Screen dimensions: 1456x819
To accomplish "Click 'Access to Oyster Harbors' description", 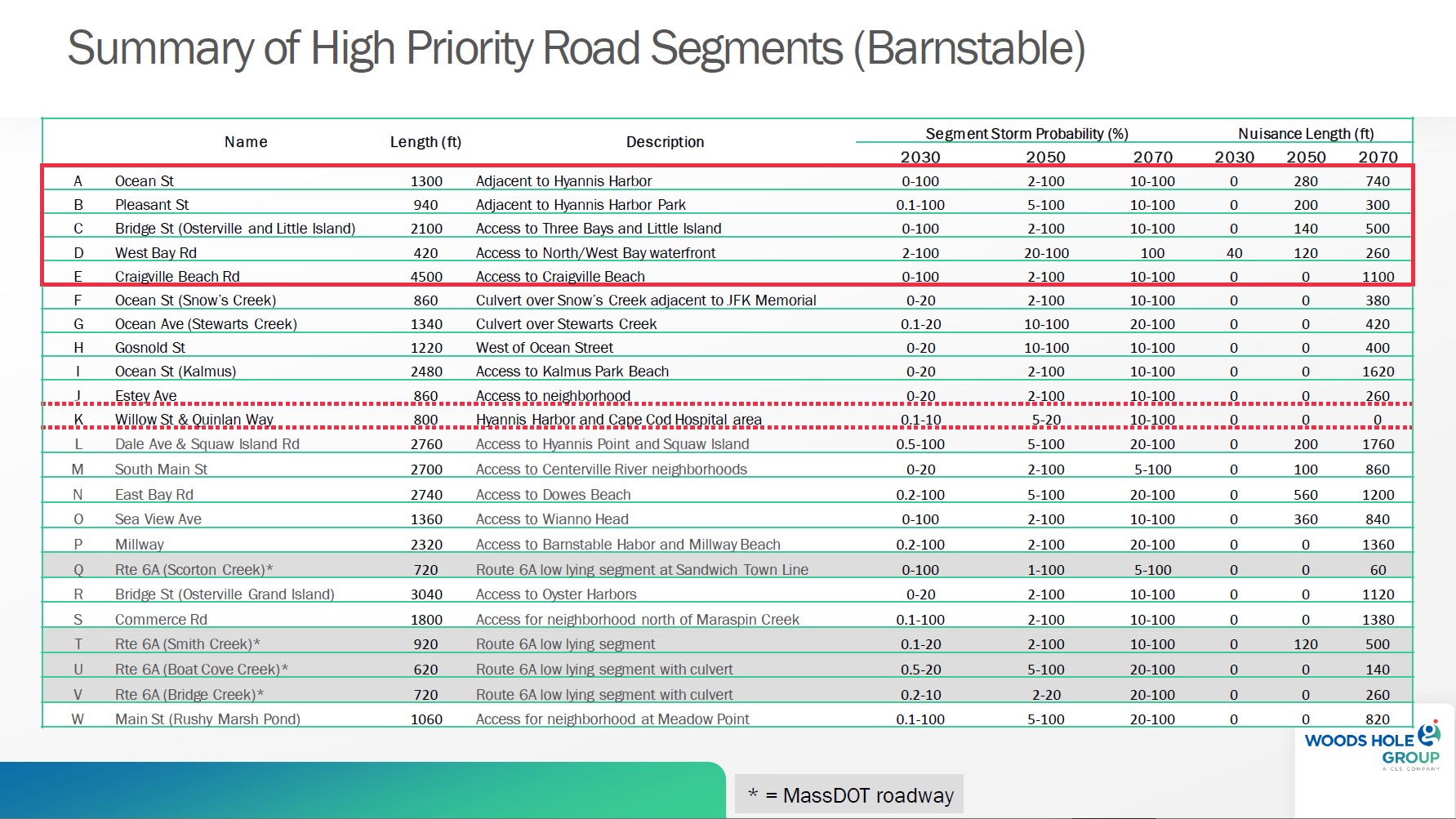I will tap(556, 594).
